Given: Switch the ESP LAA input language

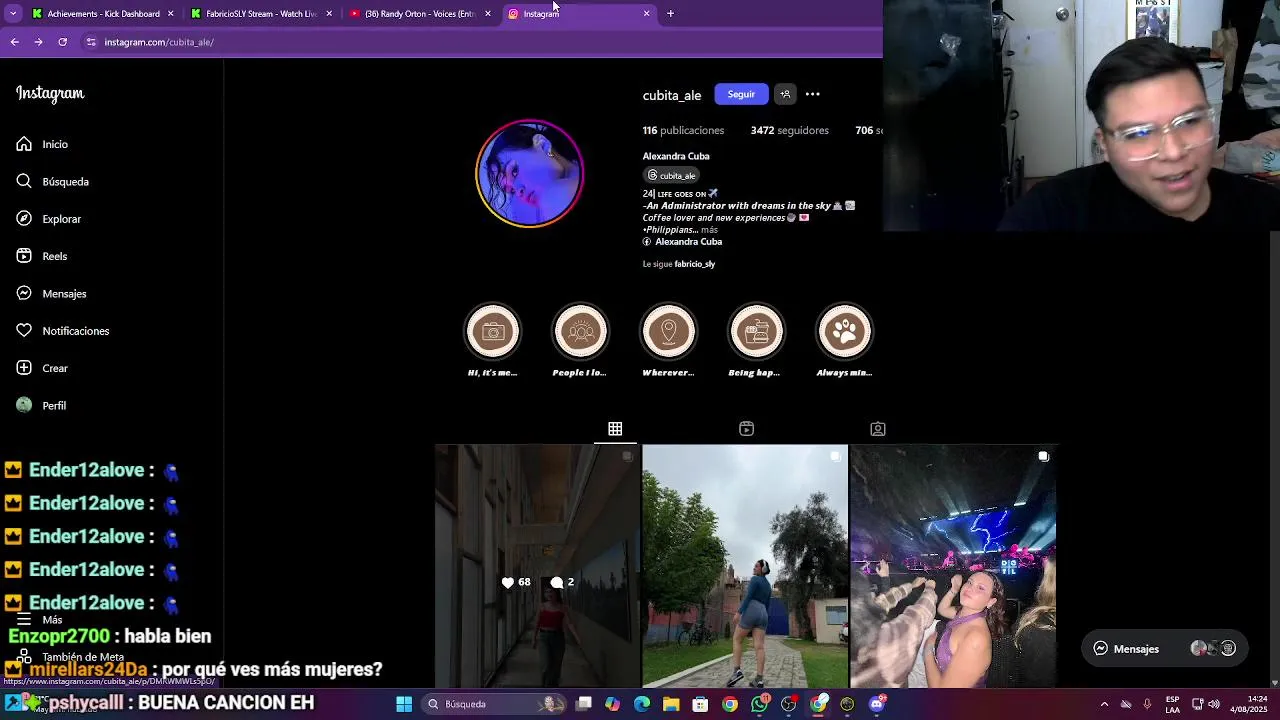Looking at the screenshot, I should tap(1172, 704).
